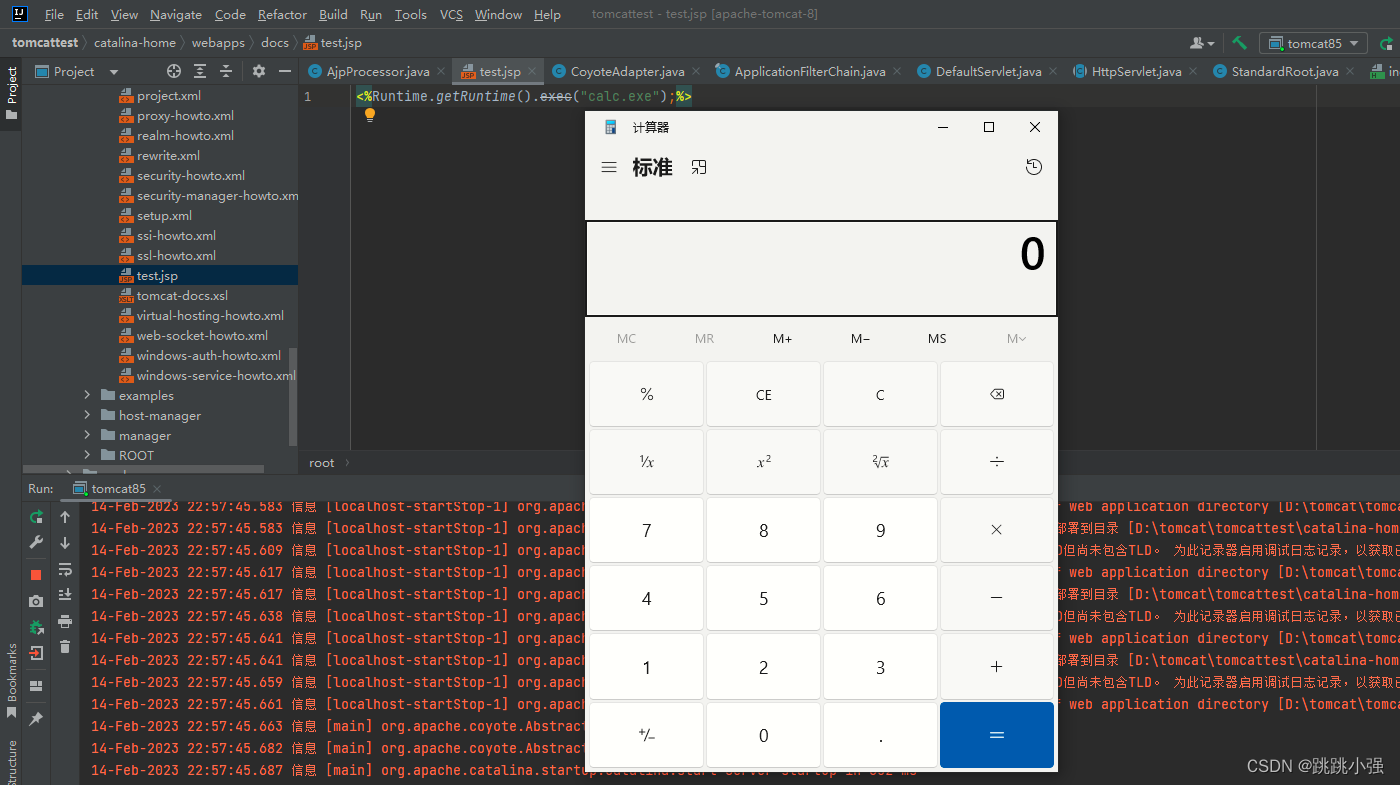
Task: Open Calculator memory list M dropdown
Action: (1017, 339)
